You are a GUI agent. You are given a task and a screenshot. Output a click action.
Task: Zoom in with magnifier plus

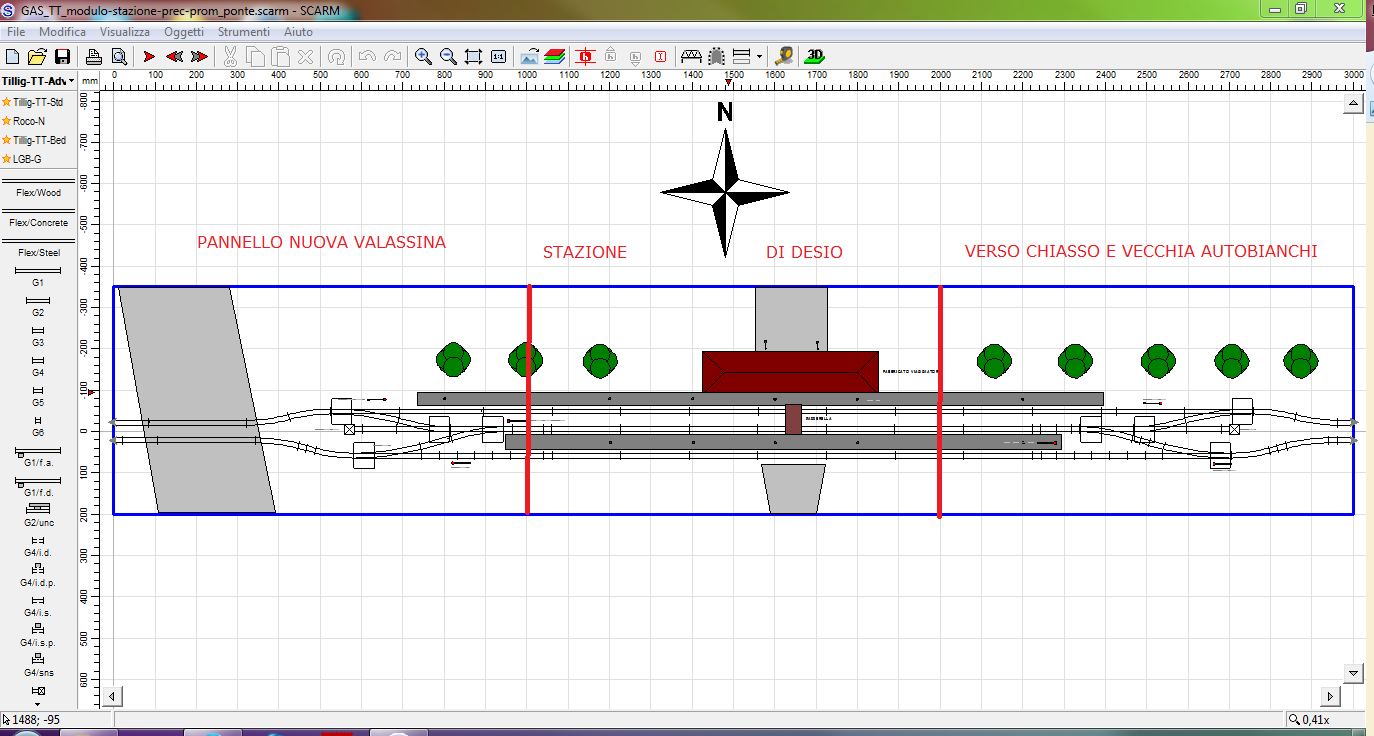click(x=423, y=56)
